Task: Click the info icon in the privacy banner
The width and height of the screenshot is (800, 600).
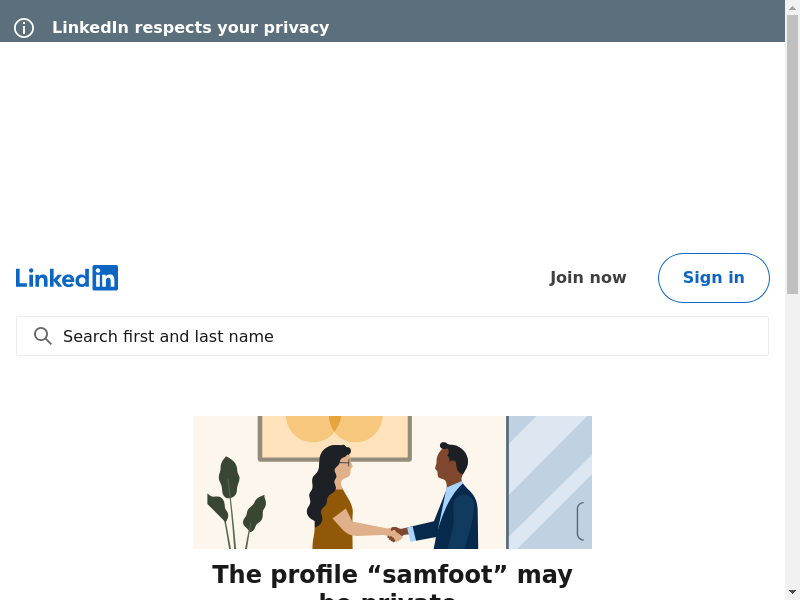Action: 24,28
